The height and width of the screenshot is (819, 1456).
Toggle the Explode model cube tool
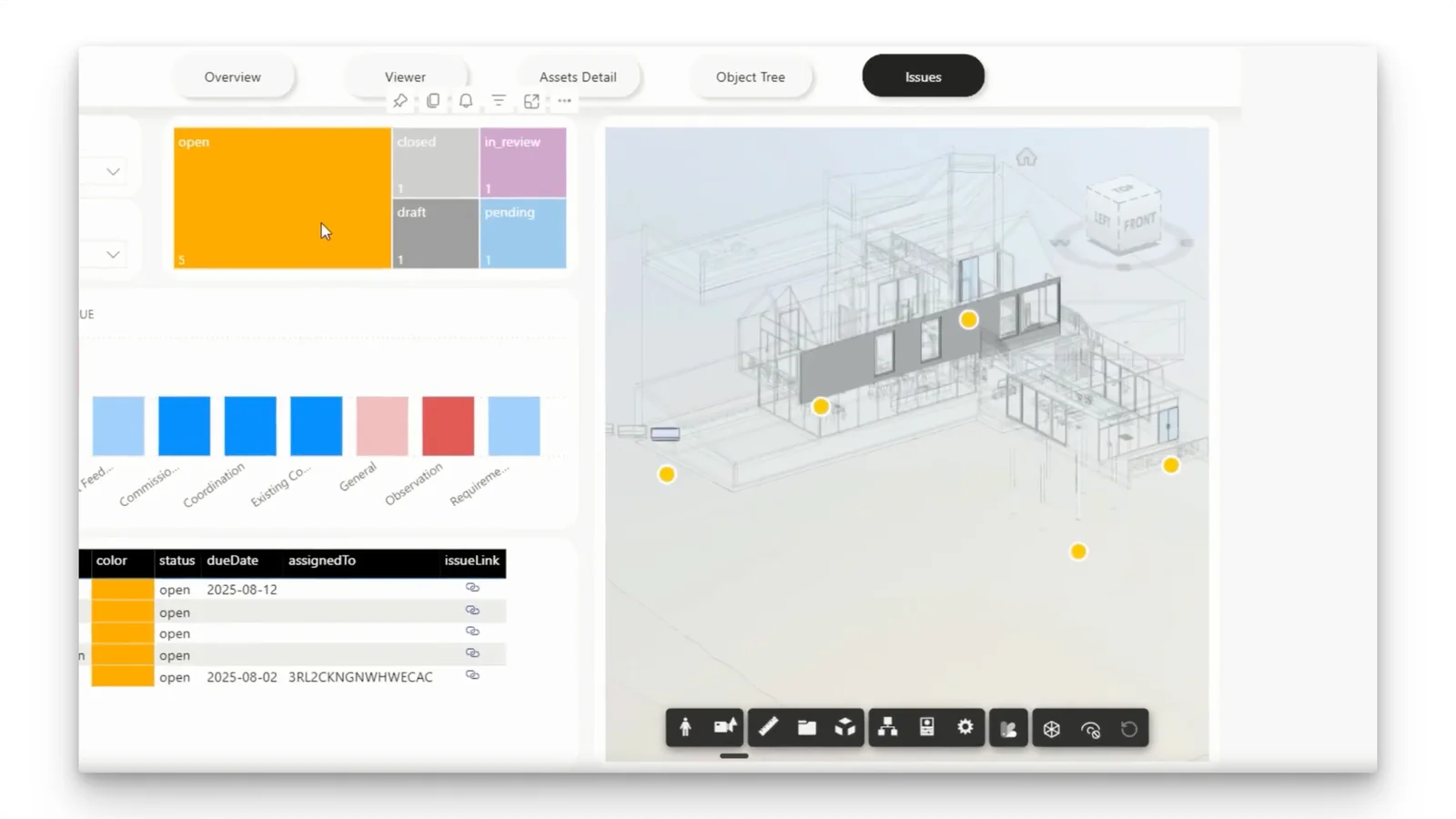(x=845, y=728)
